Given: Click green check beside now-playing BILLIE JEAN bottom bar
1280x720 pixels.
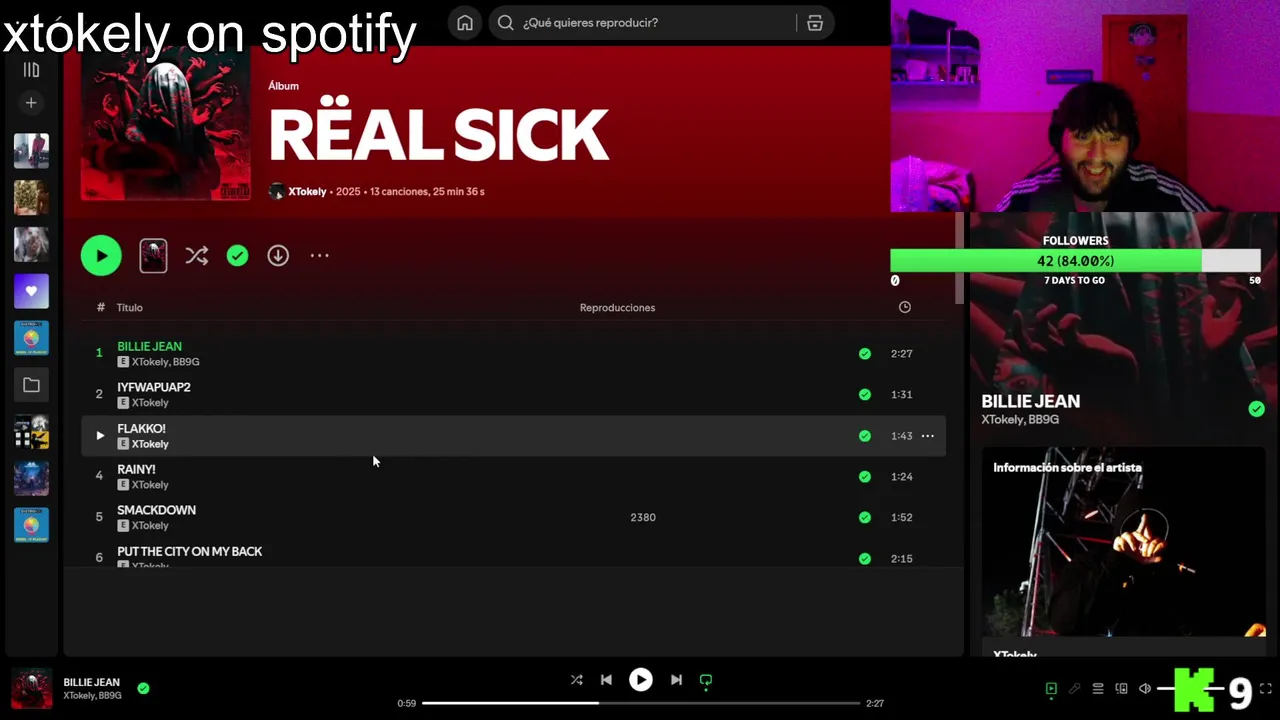Looking at the screenshot, I should pos(143,688).
